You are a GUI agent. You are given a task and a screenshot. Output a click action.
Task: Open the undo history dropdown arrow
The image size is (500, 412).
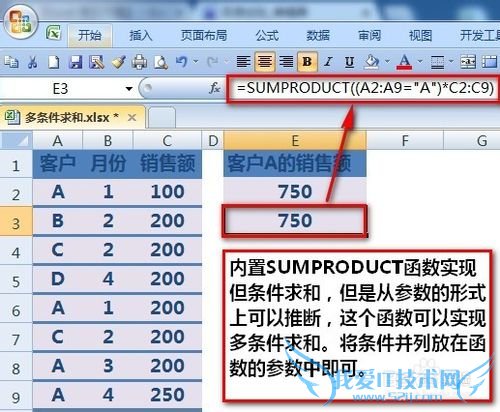(x=196, y=62)
